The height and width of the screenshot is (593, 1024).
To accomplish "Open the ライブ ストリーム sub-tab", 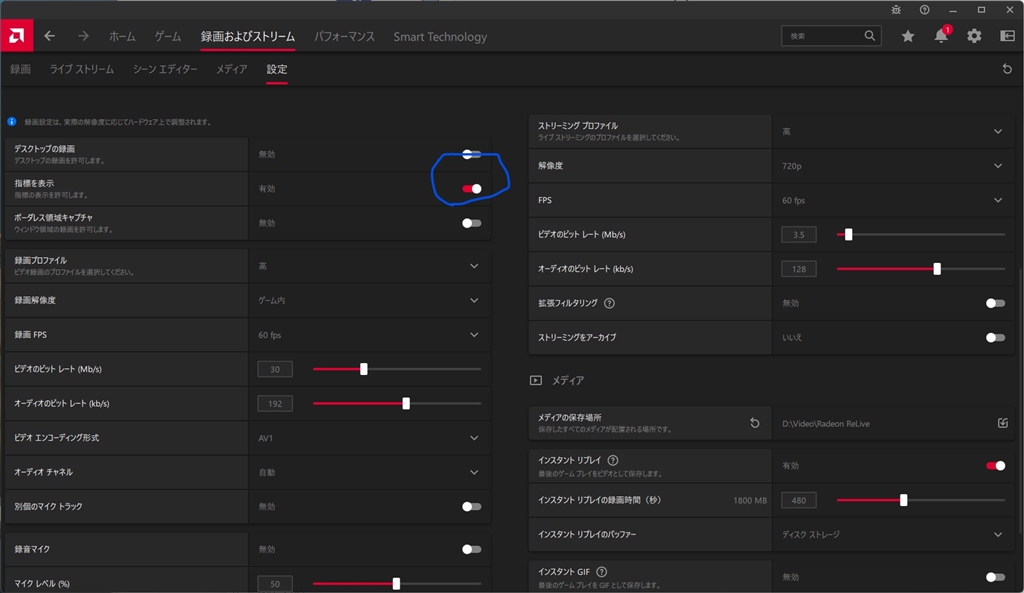I will (82, 69).
